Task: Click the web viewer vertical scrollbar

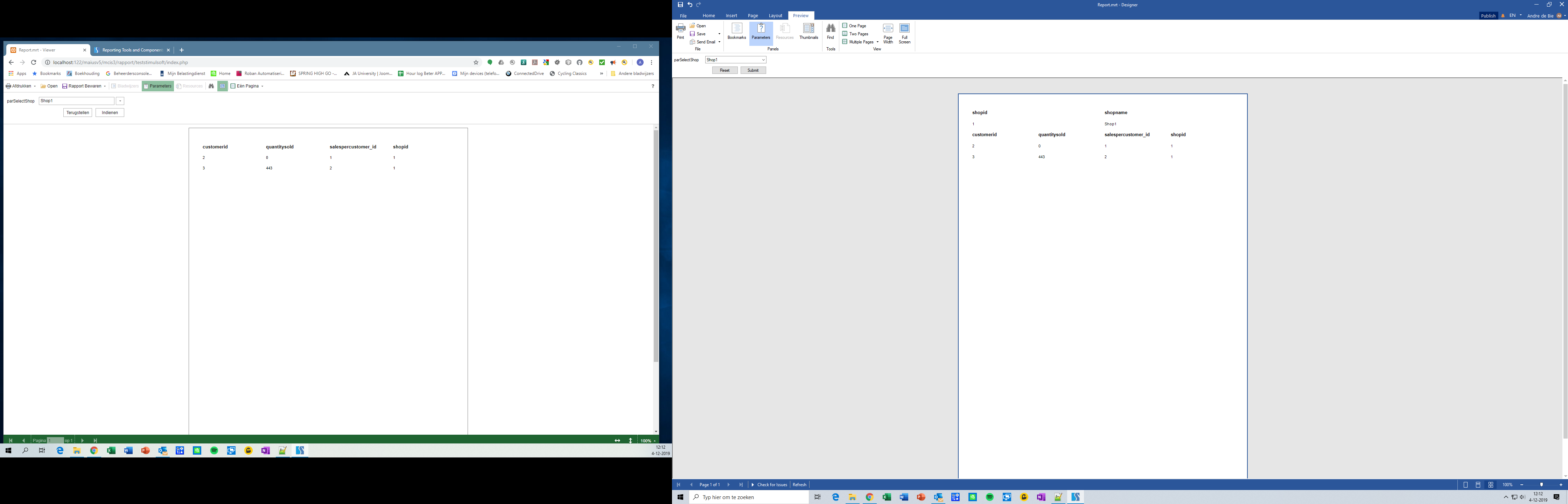Action: tap(656, 246)
